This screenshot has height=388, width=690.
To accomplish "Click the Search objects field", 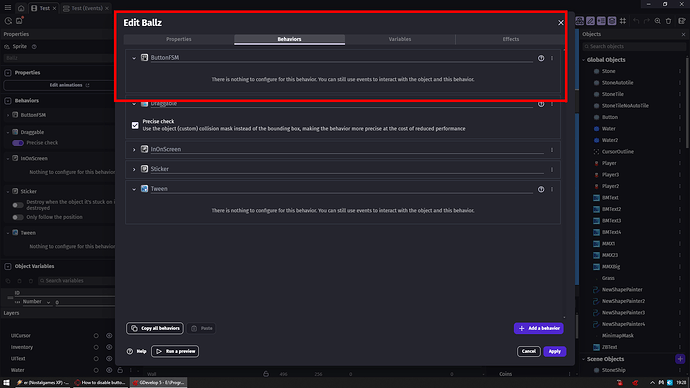I will click(634, 46).
